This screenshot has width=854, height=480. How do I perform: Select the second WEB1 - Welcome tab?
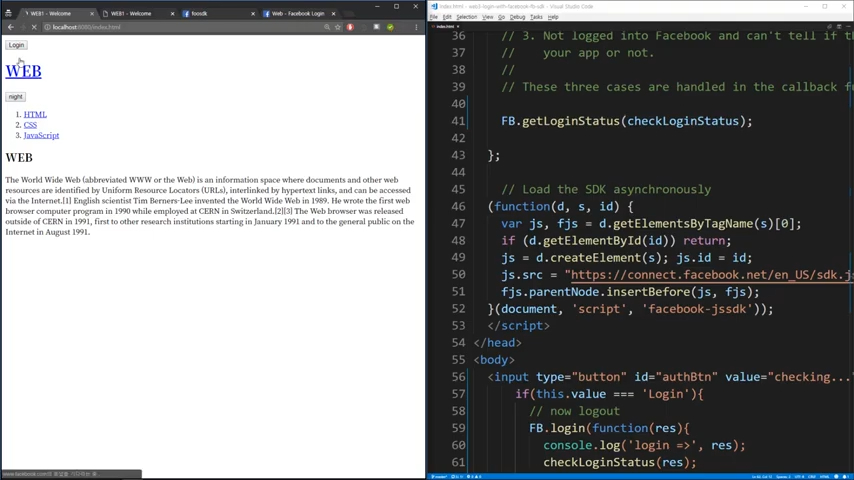[131, 14]
